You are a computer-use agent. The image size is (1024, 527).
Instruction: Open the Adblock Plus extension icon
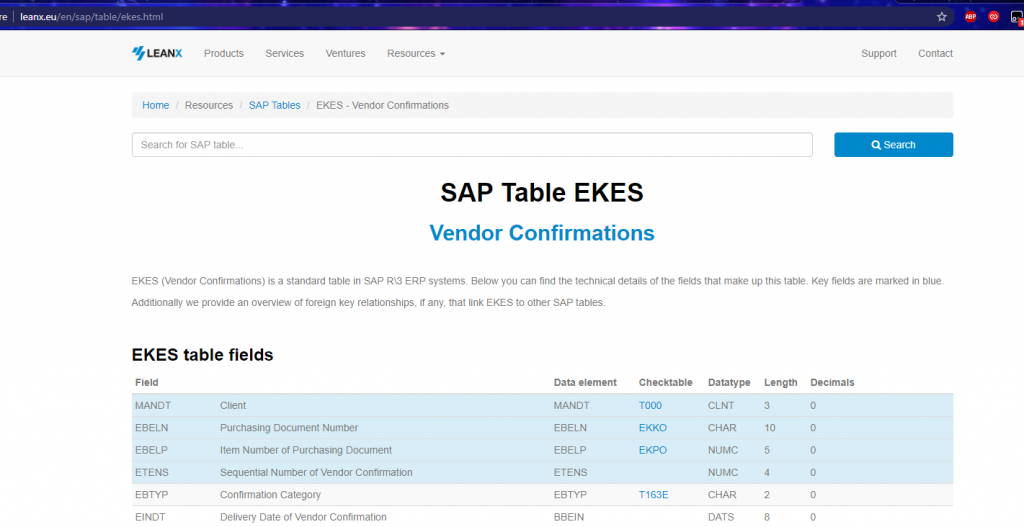tap(970, 17)
